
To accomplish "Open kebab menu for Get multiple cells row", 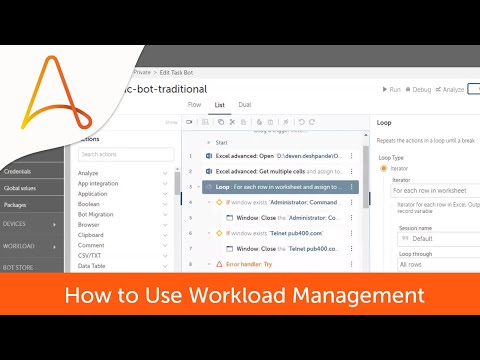I will pos(351,171).
